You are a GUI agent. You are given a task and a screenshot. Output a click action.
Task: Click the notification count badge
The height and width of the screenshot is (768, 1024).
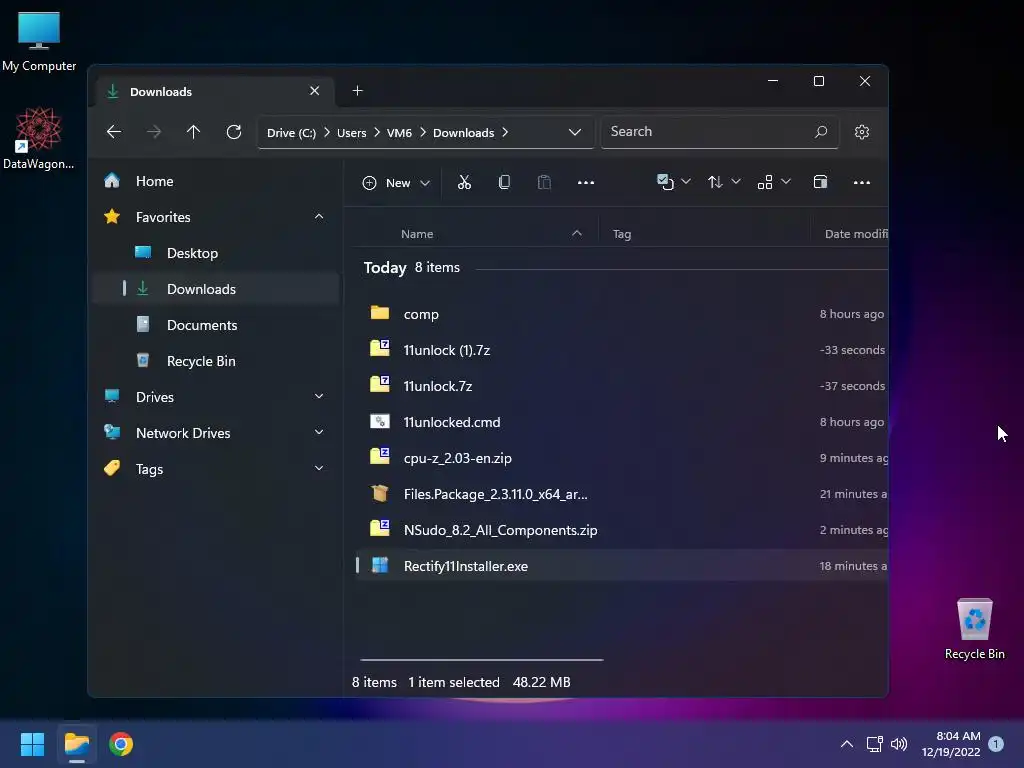point(996,744)
